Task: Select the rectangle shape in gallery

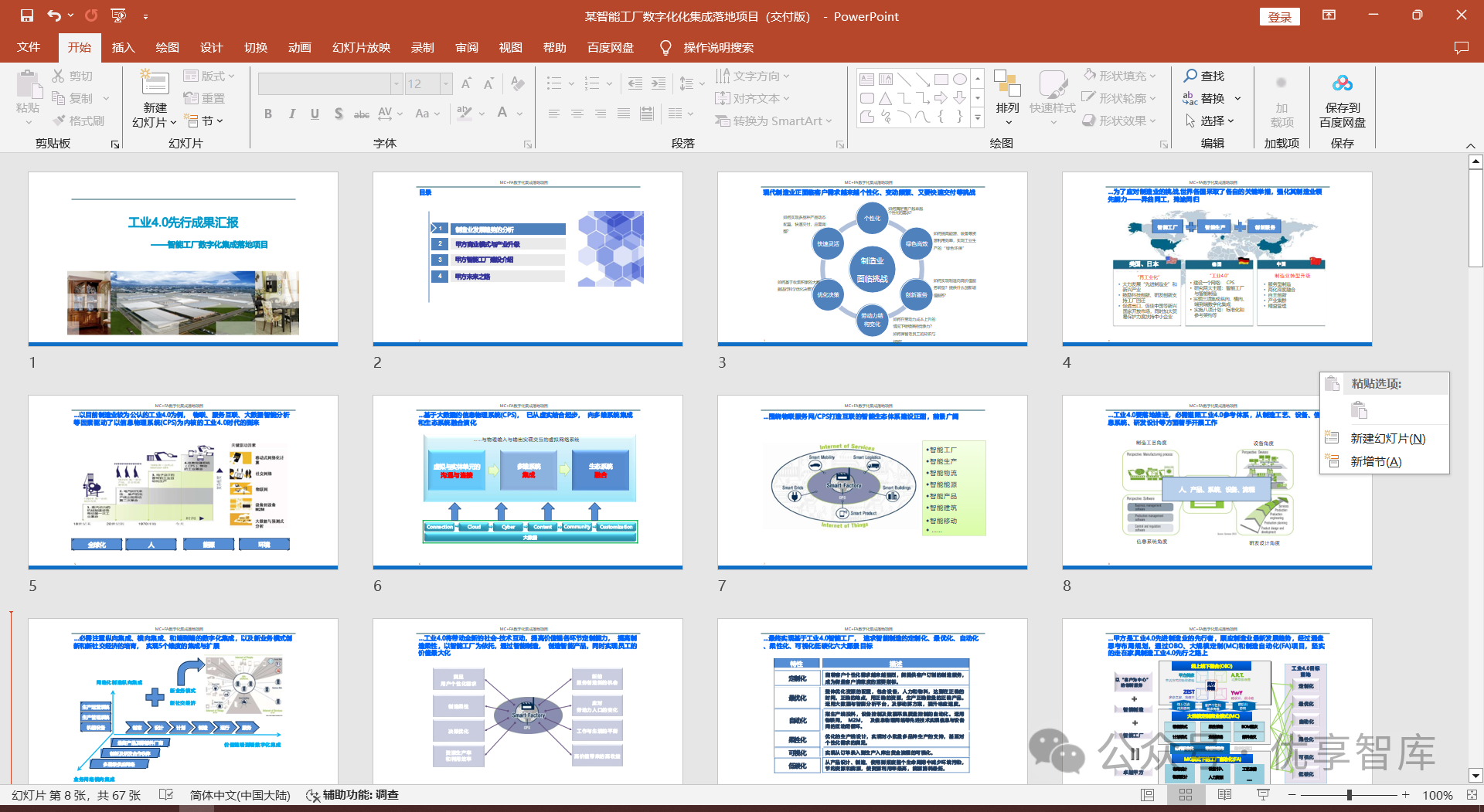Action: pyautogui.click(x=941, y=80)
